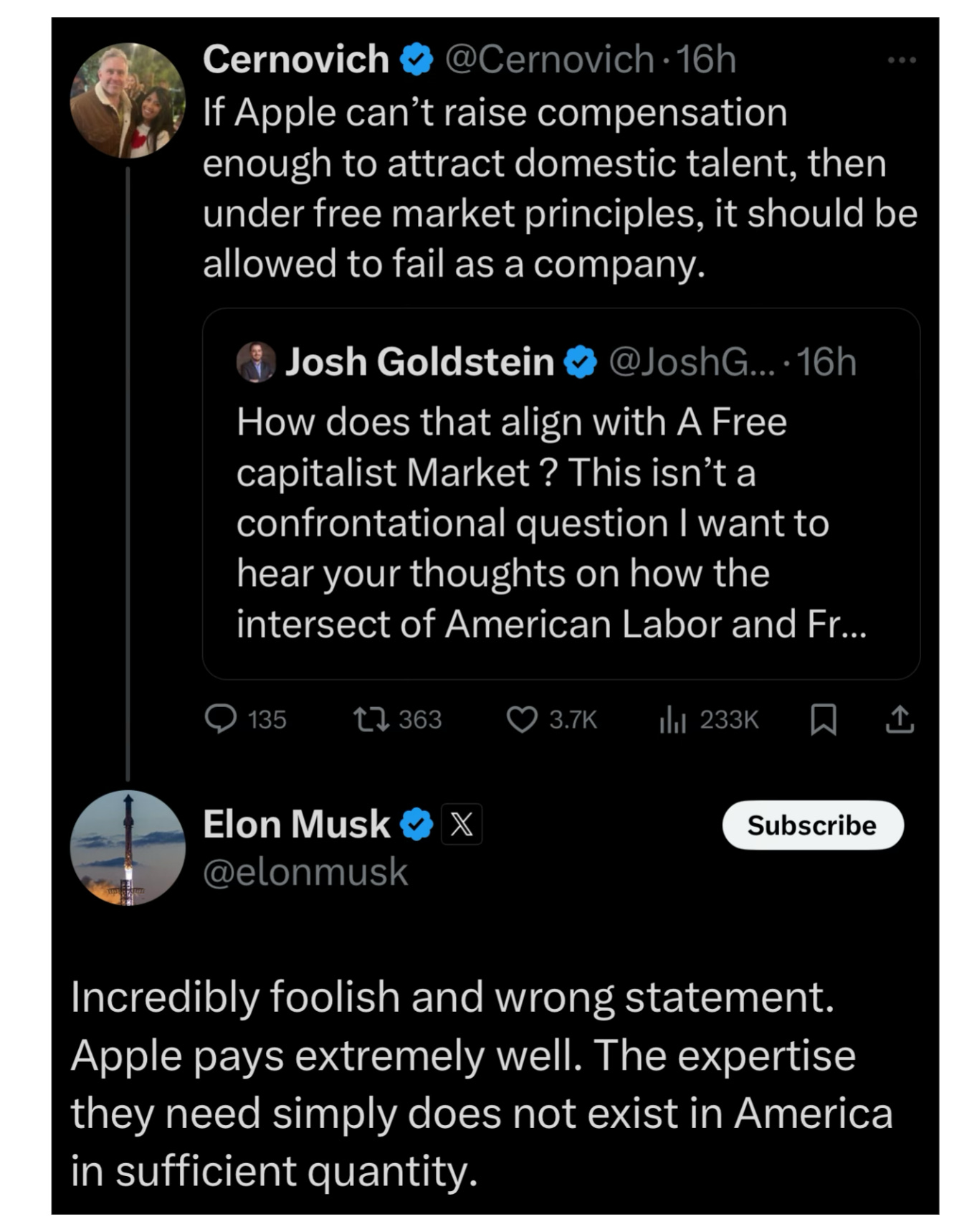Viewport: 972px width, 1232px height.
Task: Open Cernovich's profile photo
Action: [x=128, y=100]
